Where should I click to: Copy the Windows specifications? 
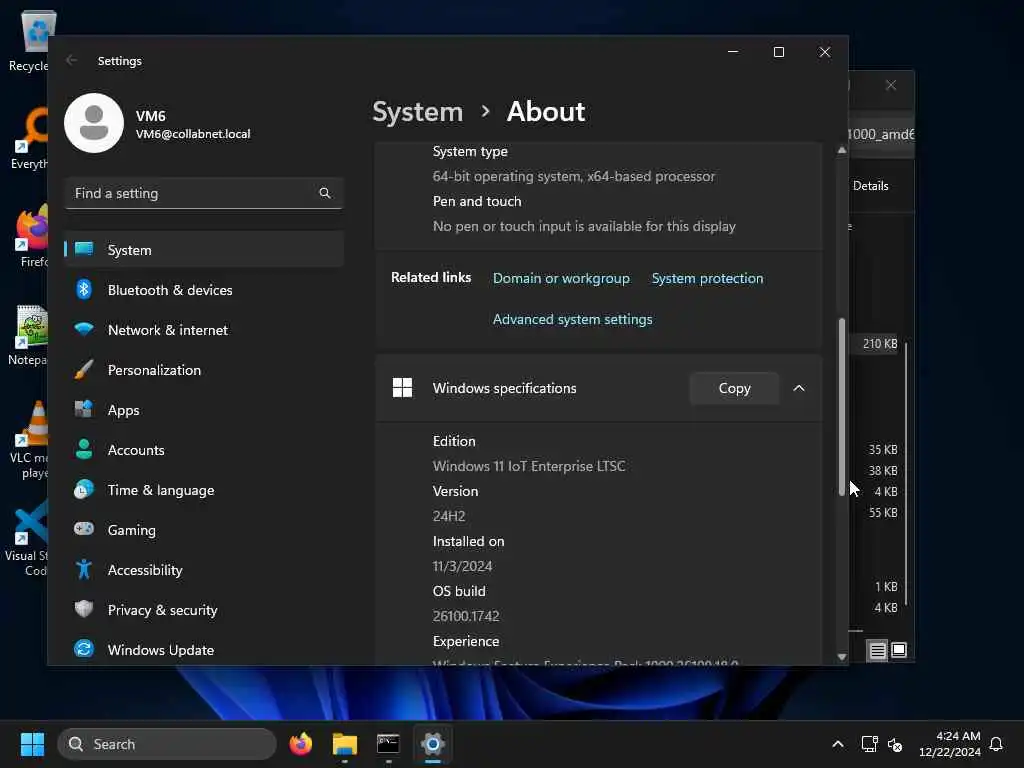734,388
